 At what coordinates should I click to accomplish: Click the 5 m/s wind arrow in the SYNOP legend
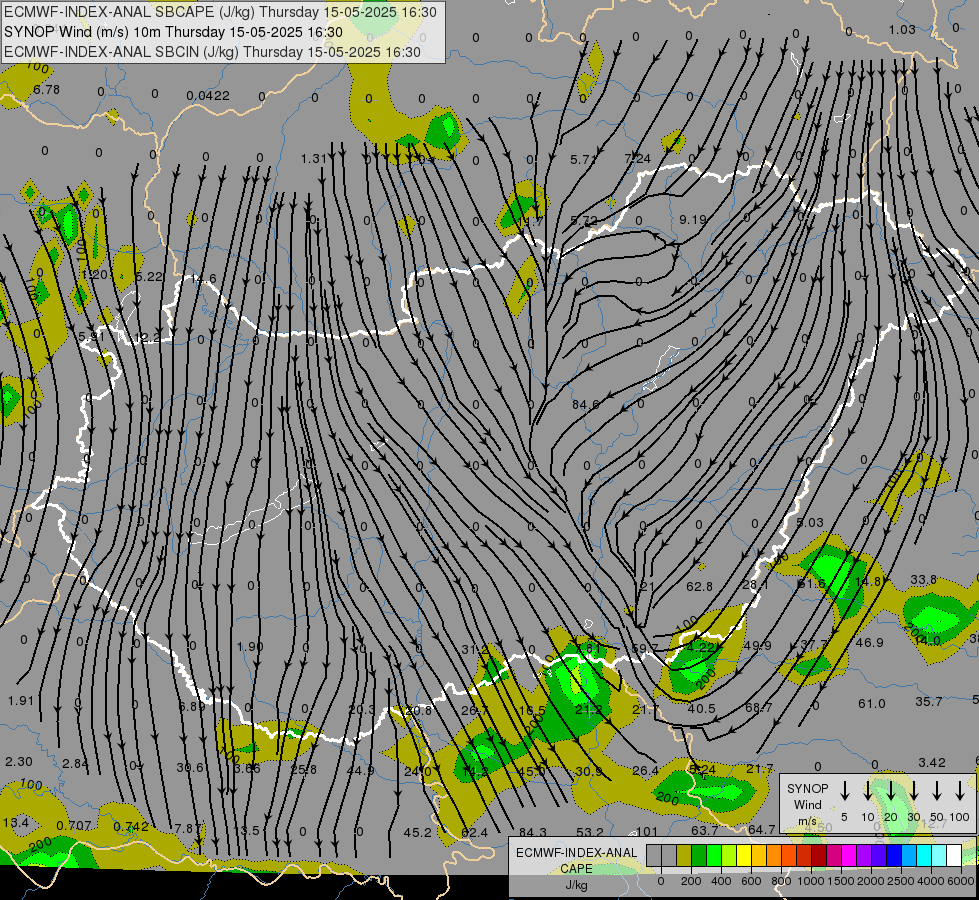click(x=844, y=790)
